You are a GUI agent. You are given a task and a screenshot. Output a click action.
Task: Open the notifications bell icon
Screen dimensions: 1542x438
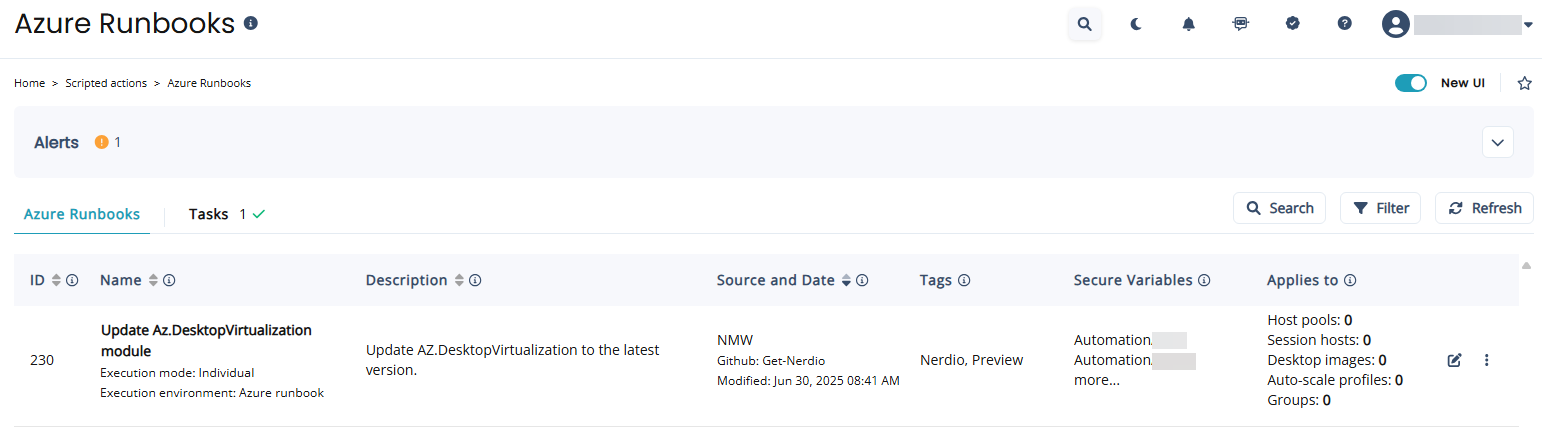[1189, 24]
